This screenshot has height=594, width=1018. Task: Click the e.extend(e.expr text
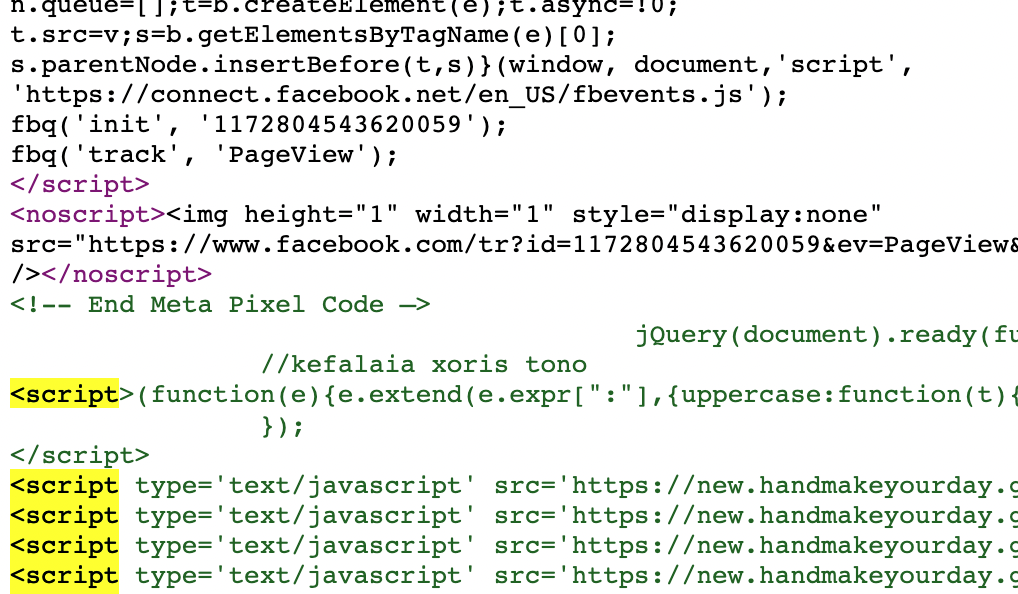tap(455, 395)
